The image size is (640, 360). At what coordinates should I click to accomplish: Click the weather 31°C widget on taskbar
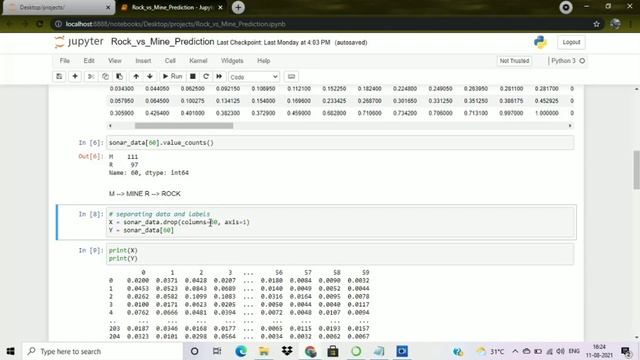[490, 351]
